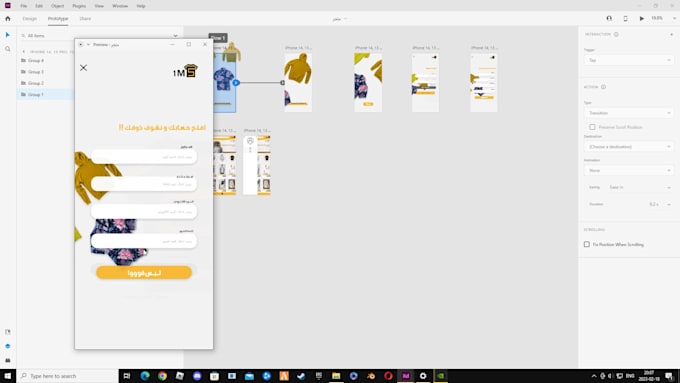Click the Windows taskbar search box

pyautogui.click(x=68, y=376)
